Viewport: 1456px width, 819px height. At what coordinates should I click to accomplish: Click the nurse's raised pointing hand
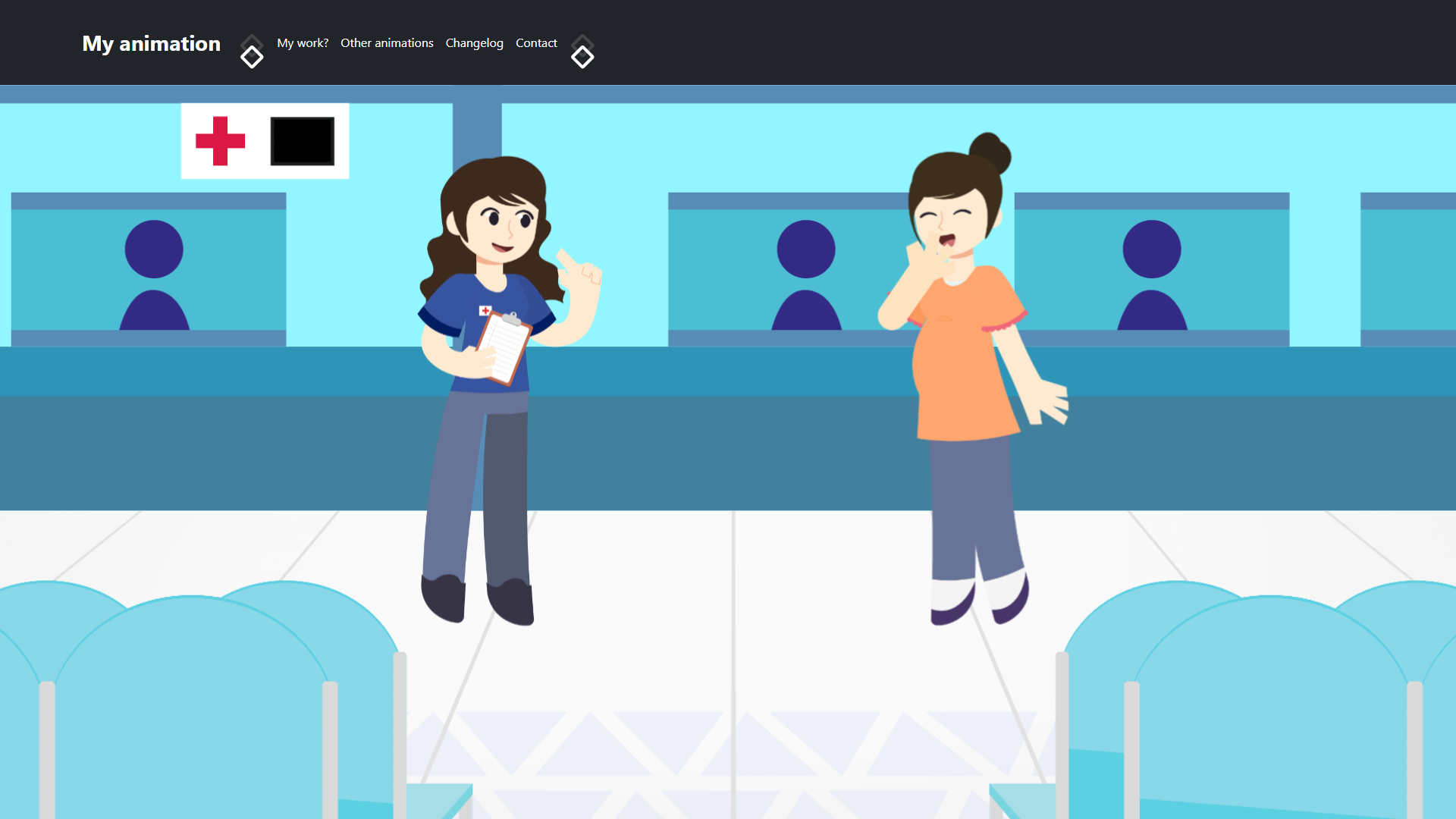(580, 273)
